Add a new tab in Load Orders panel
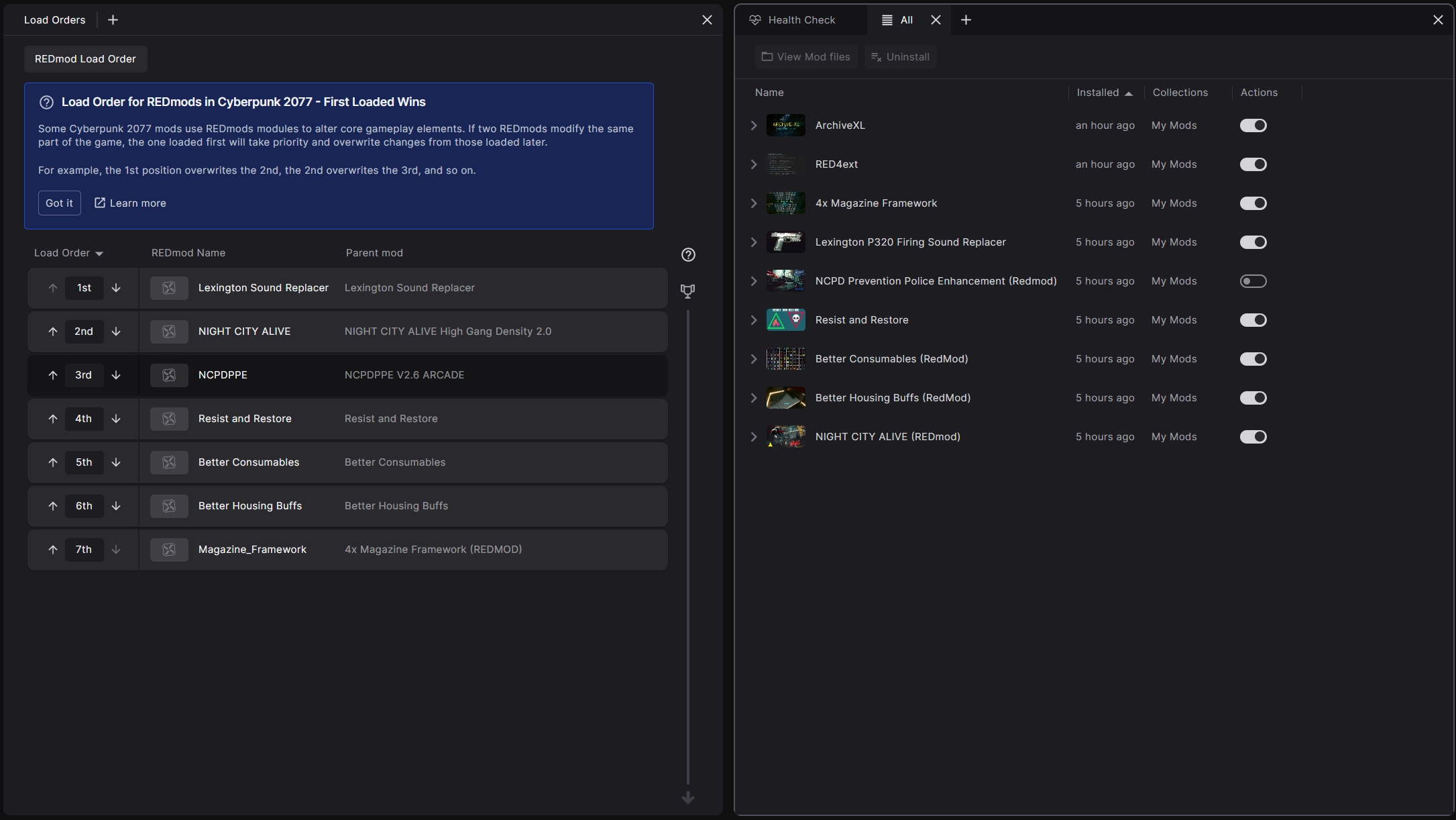1456x820 pixels. [113, 20]
